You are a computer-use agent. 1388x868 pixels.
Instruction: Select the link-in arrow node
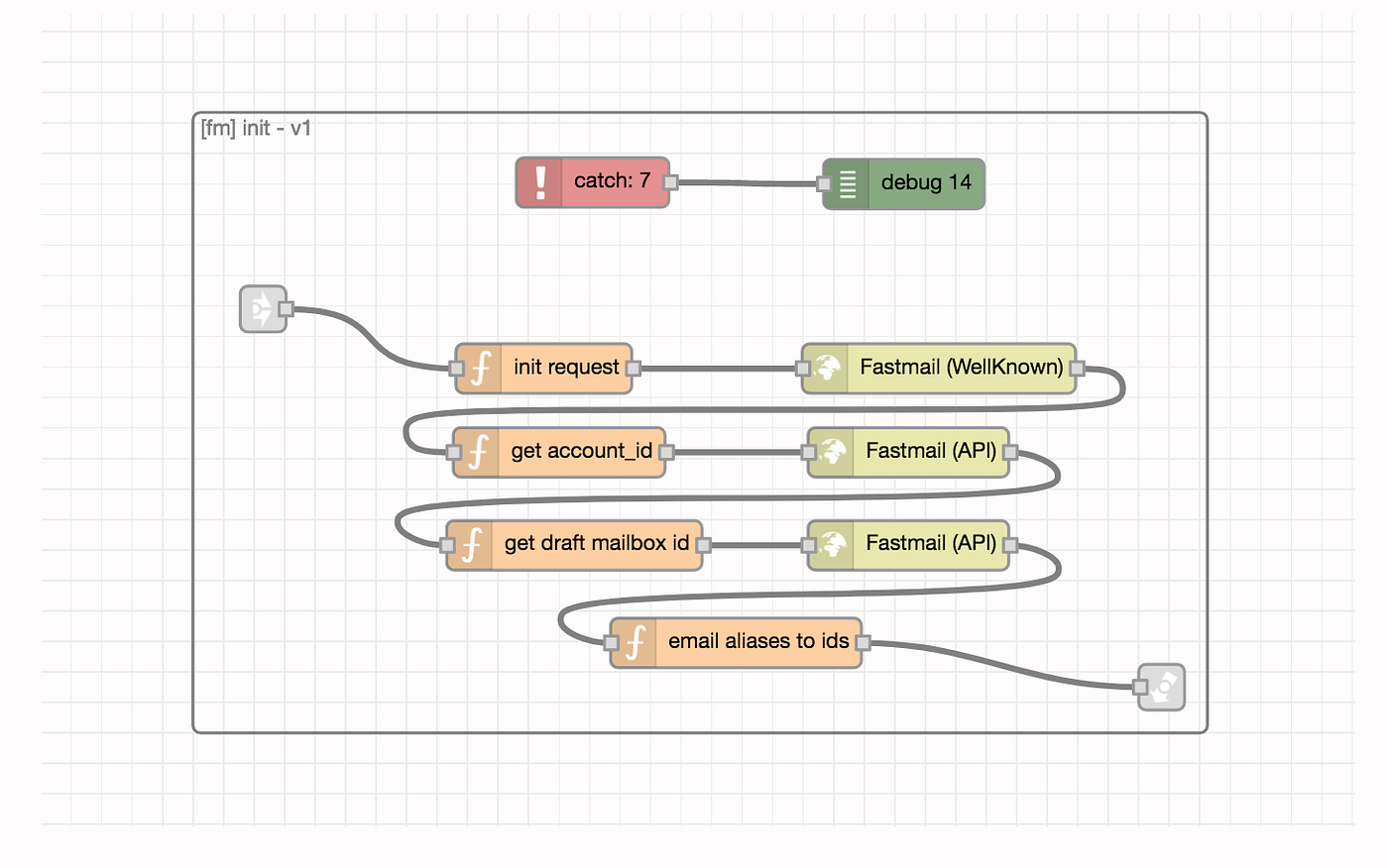[263, 309]
